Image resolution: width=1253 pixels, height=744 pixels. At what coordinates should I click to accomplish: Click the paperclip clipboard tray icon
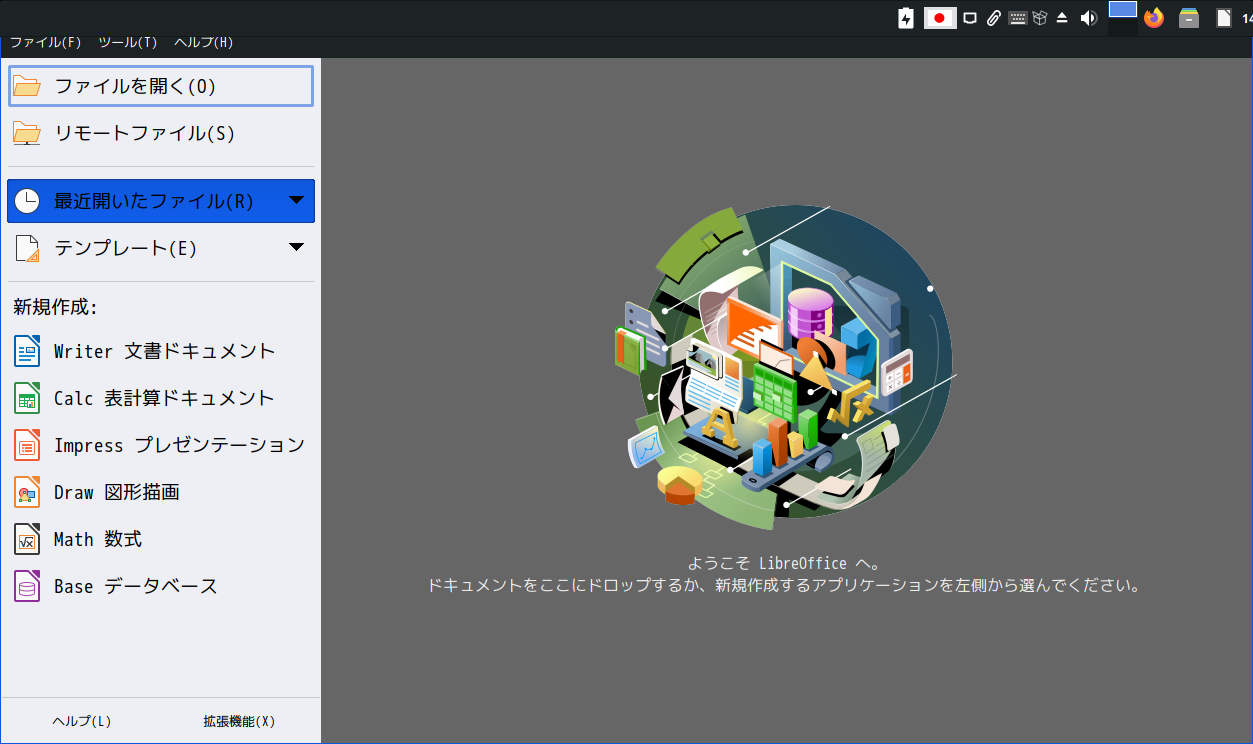(x=993, y=18)
